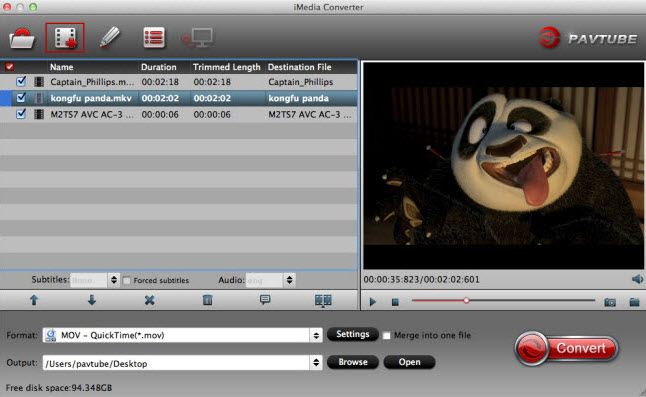Move selected item down with arrow
Image resolution: width=646 pixels, height=397 pixels.
point(91,300)
